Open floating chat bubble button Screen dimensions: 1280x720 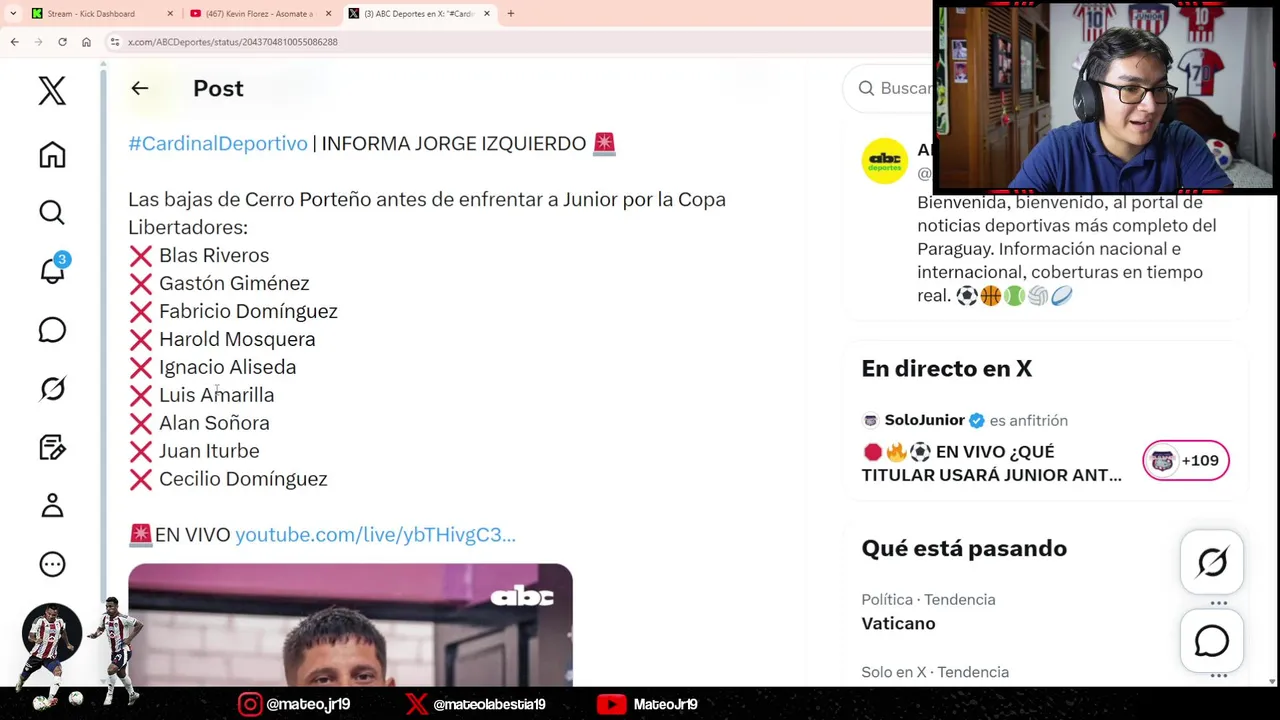[x=1212, y=641]
